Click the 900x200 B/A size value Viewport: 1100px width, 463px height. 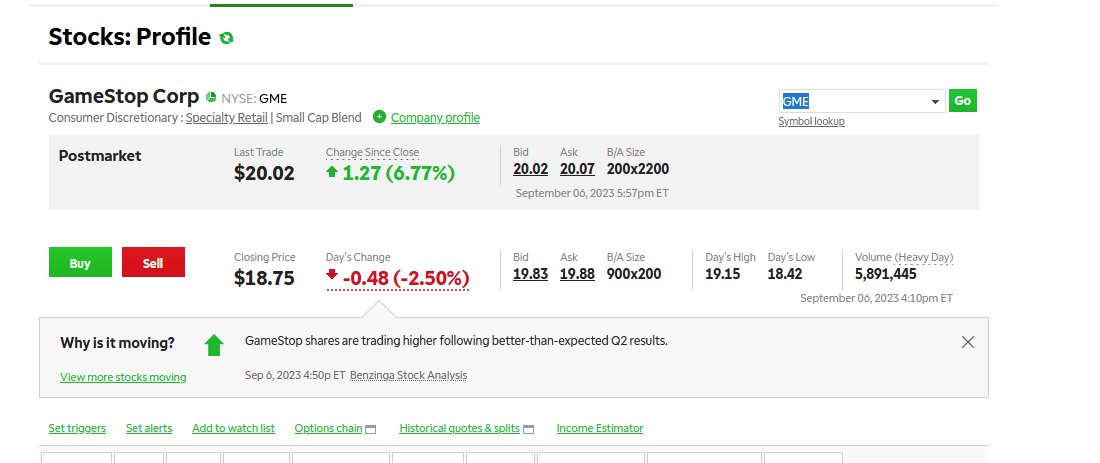pos(634,274)
